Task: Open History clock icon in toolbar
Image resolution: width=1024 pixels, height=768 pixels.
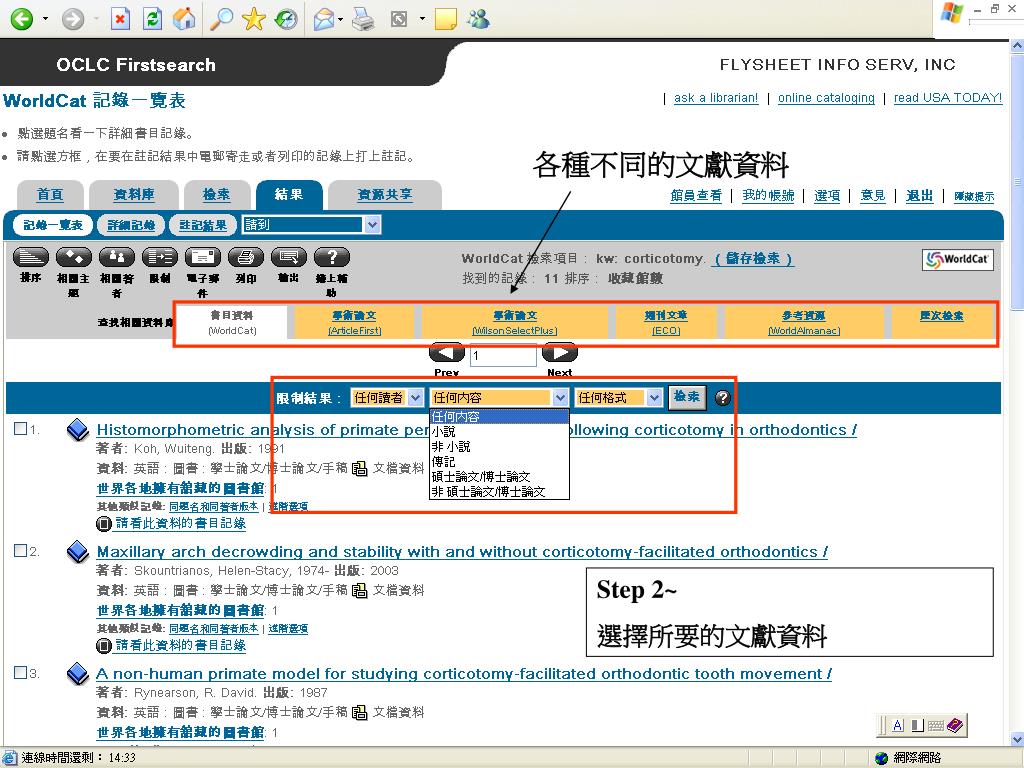Action: [x=285, y=18]
